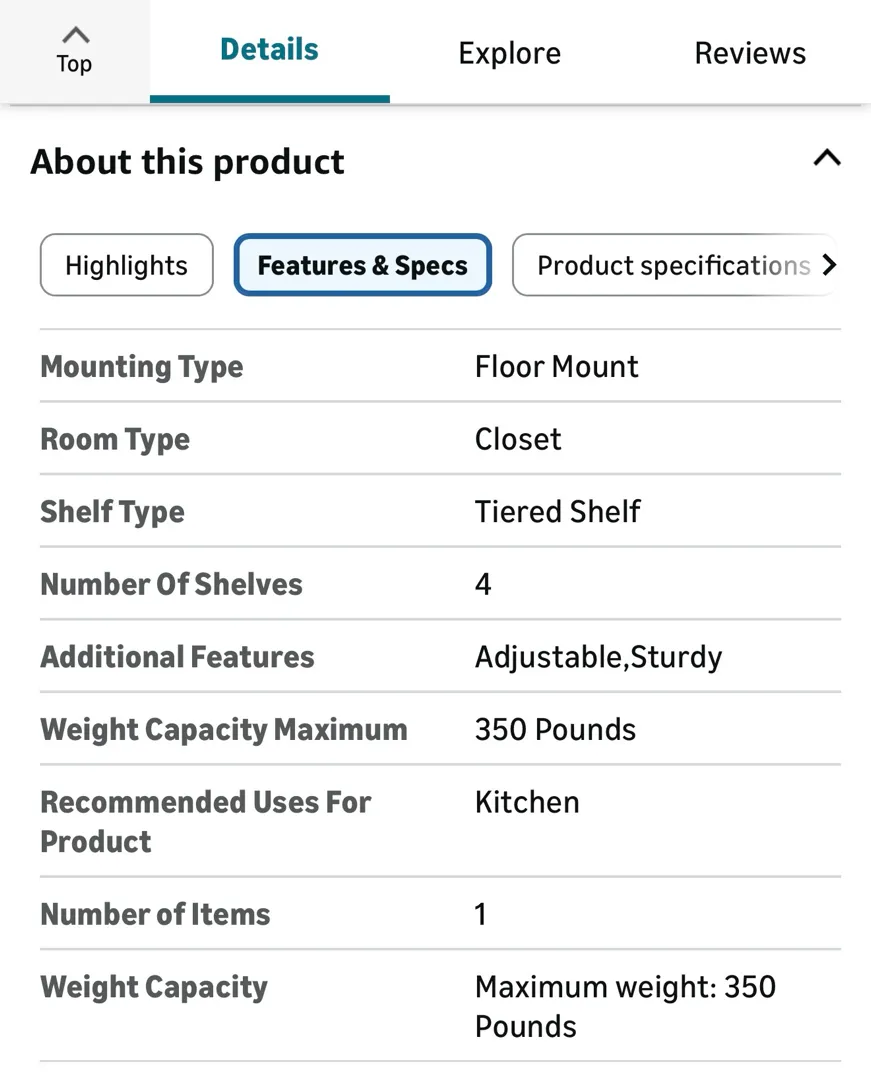Click the Adjustable,Sturdy features value
Screen dimensions: 871x1080
tap(598, 657)
